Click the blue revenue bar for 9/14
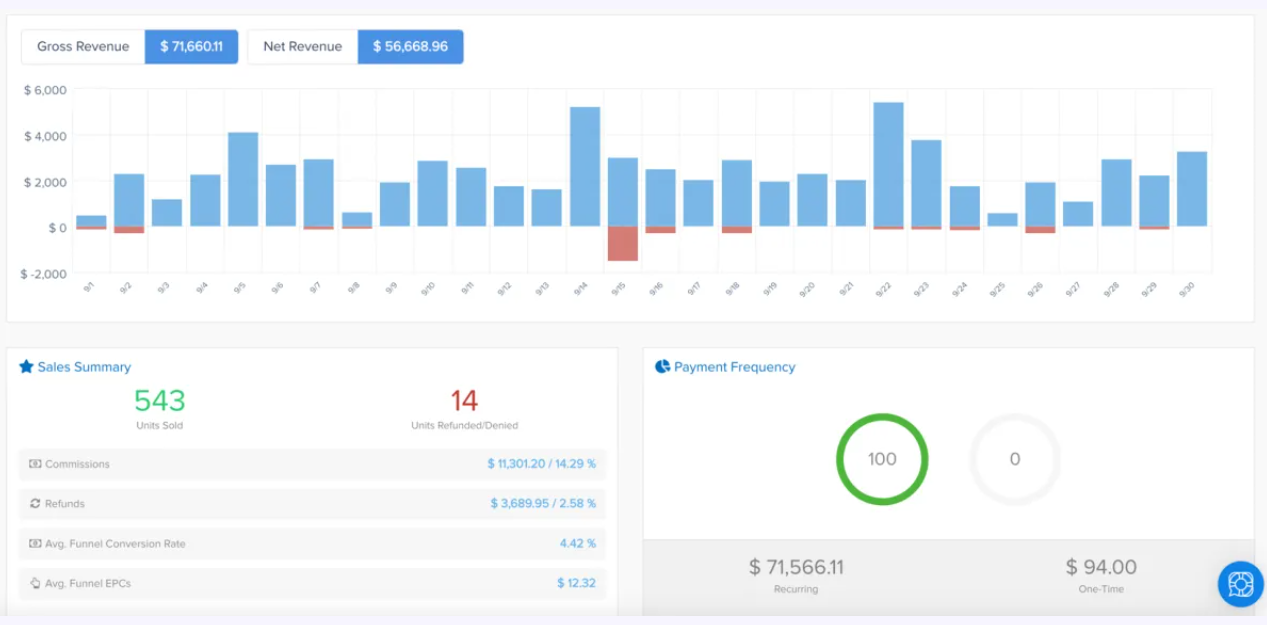Image resolution: width=1267 pixels, height=625 pixels. [x=585, y=165]
